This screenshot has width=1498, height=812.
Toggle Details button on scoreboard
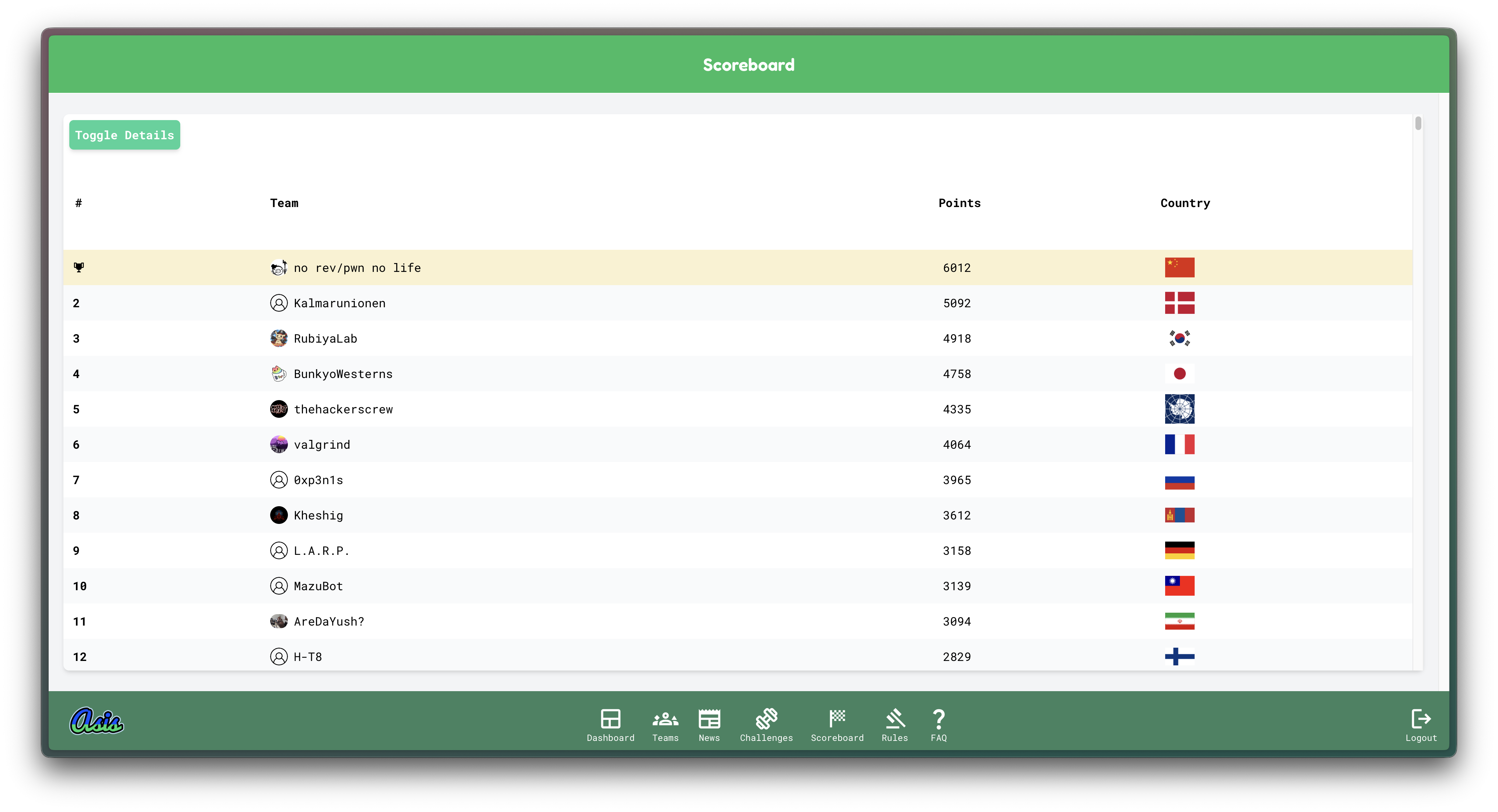(125, 135)
